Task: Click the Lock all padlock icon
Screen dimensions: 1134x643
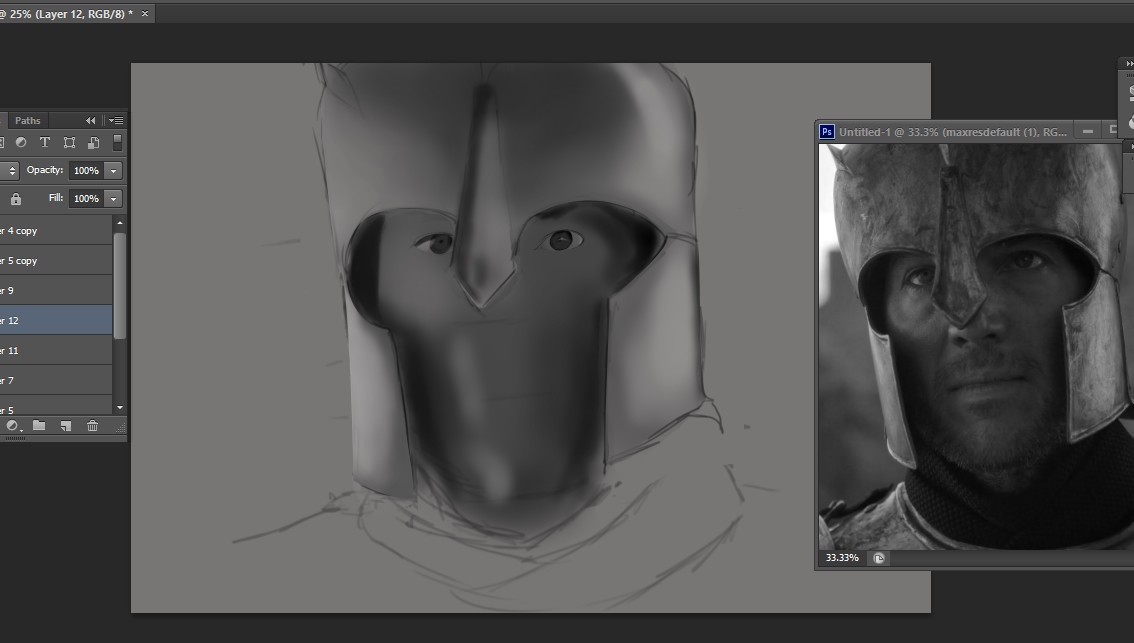Action: click(15, 198)
